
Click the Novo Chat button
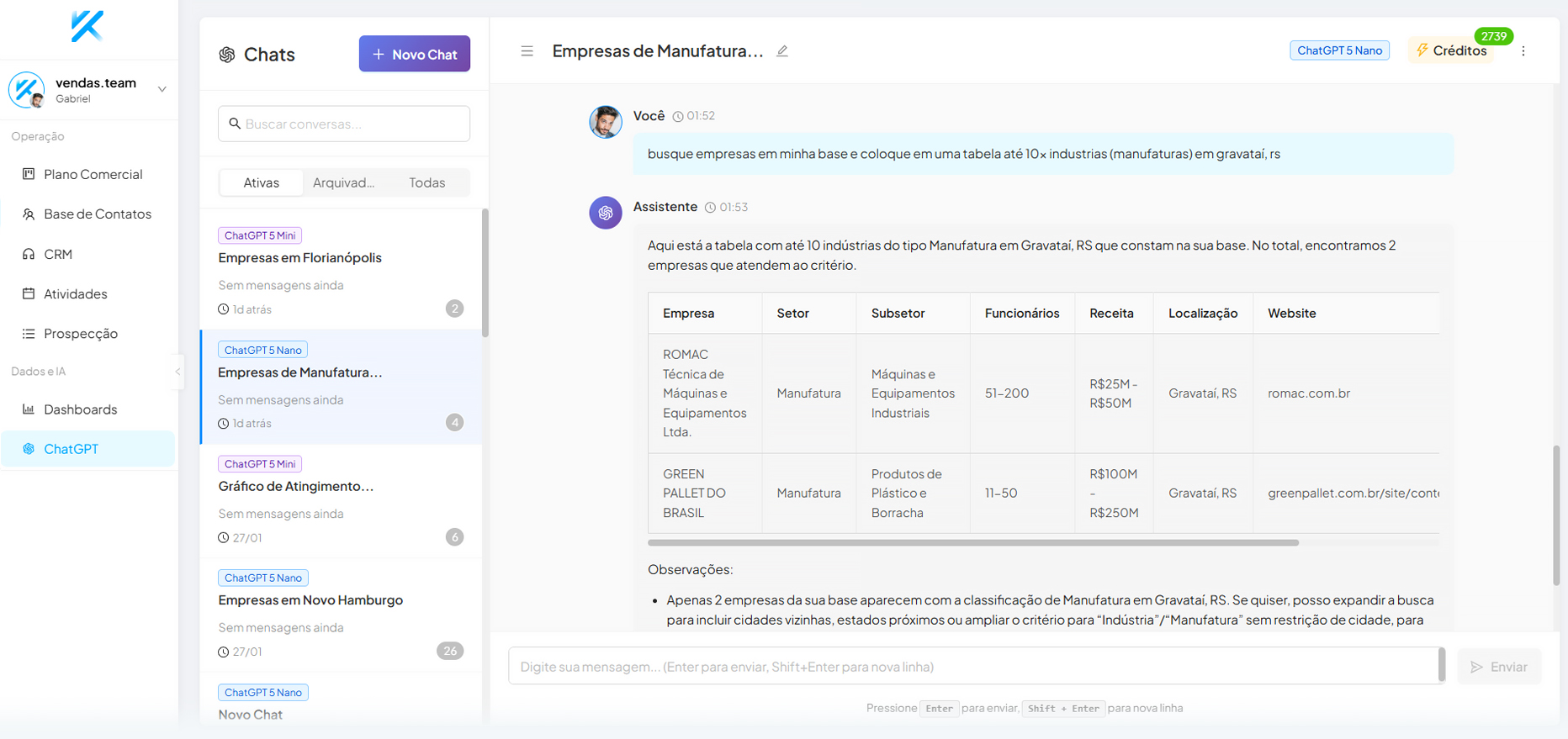coord(414,54)
